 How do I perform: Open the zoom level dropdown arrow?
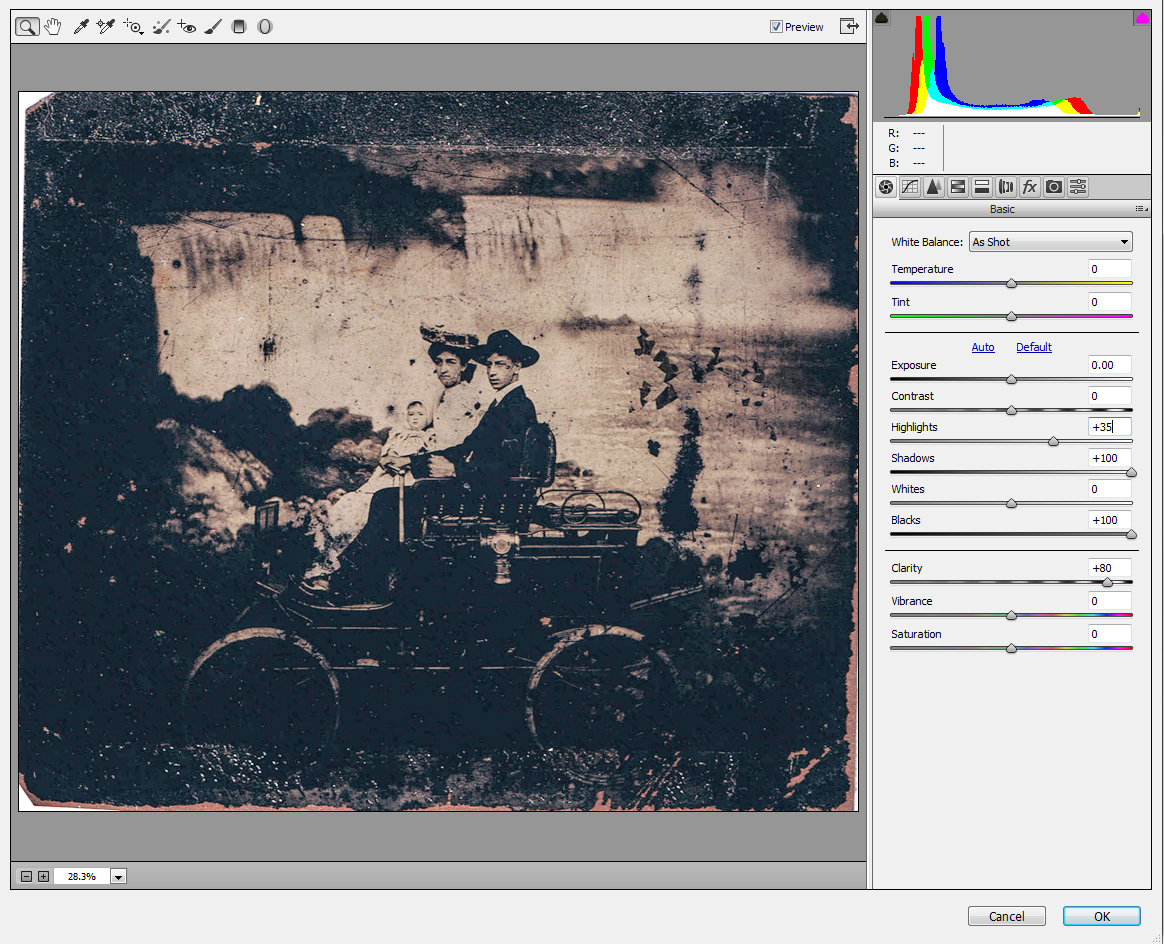(119, 876)
